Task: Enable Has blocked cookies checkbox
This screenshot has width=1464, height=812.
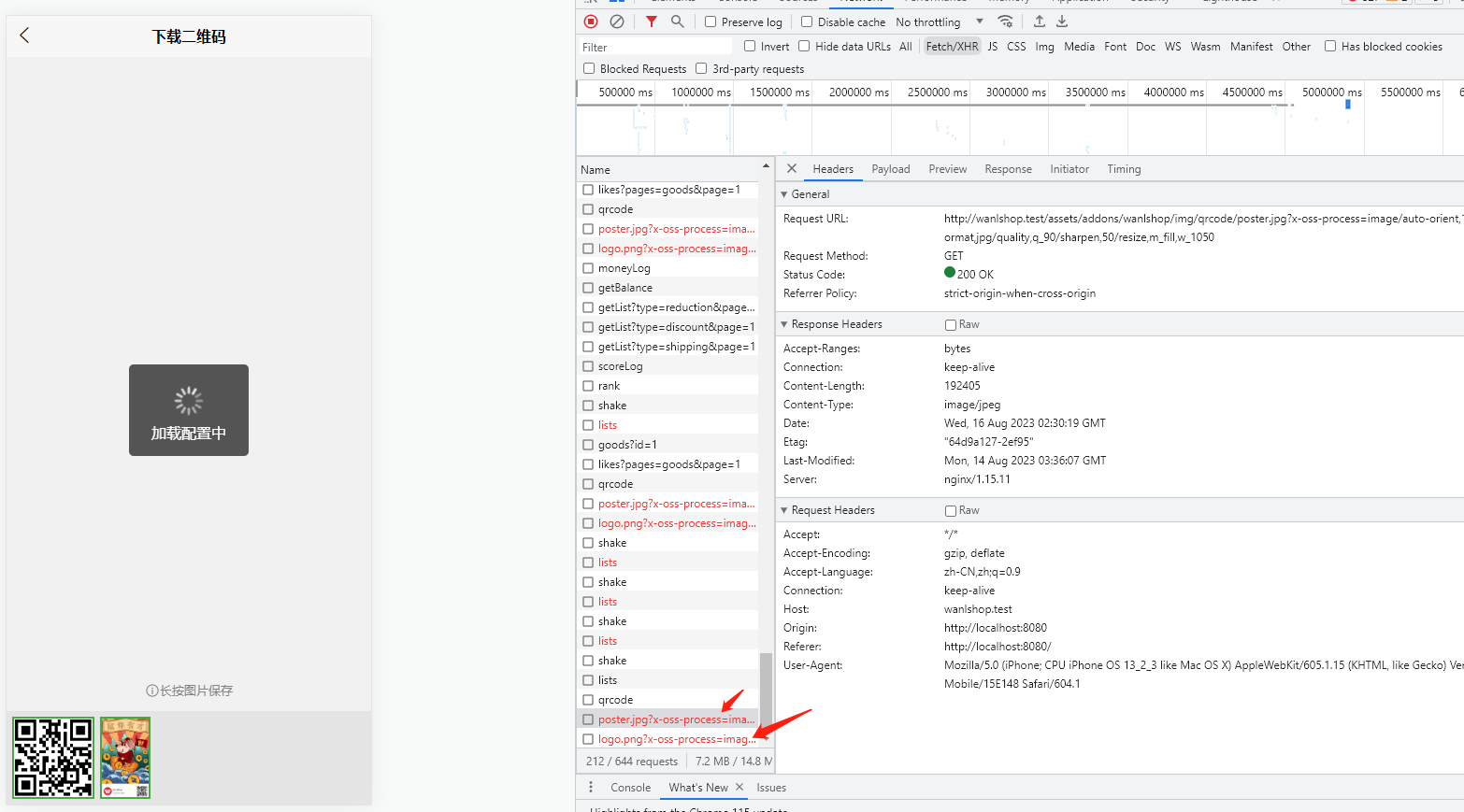Action: pyautogui.click(x=1330, y=46)
